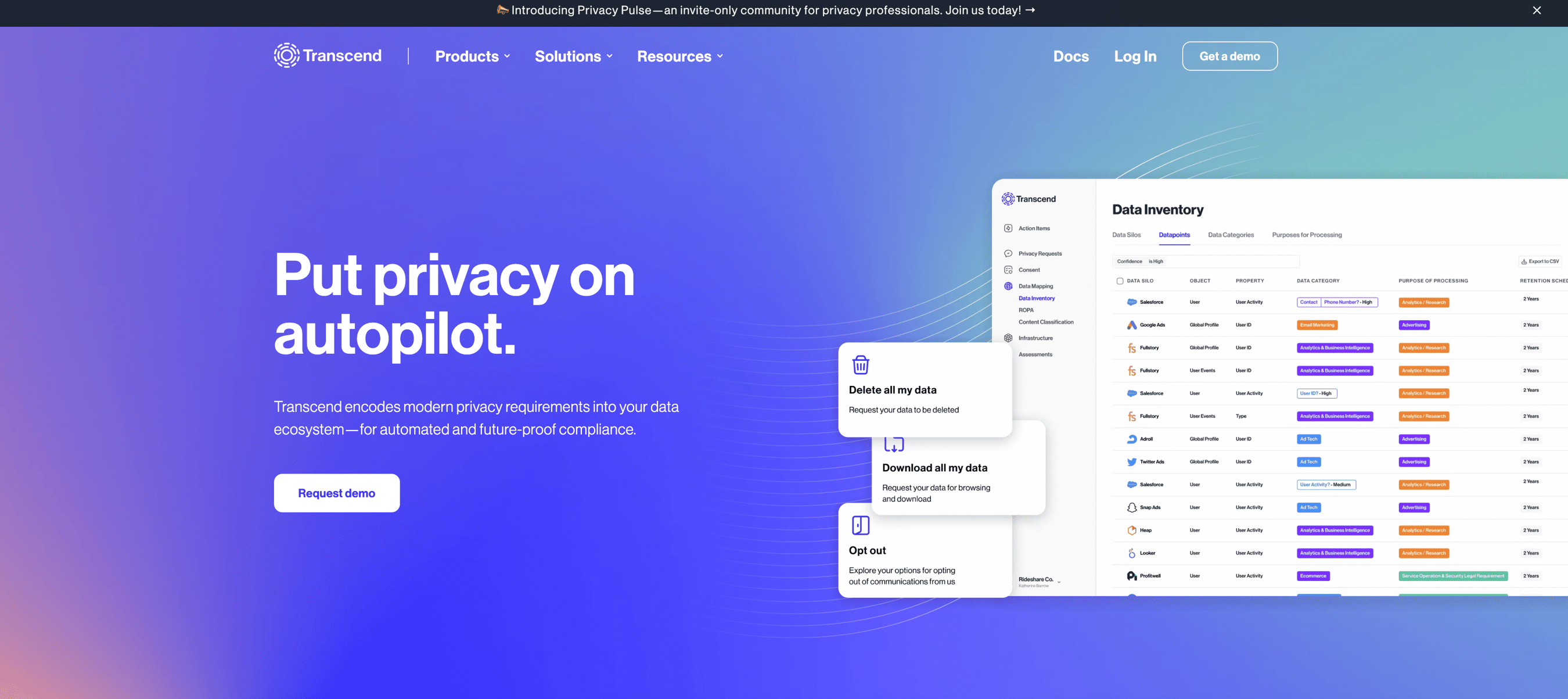Click the Privacy Requests icon in sidebar
1568x699 pixels.
(1007, 253)
